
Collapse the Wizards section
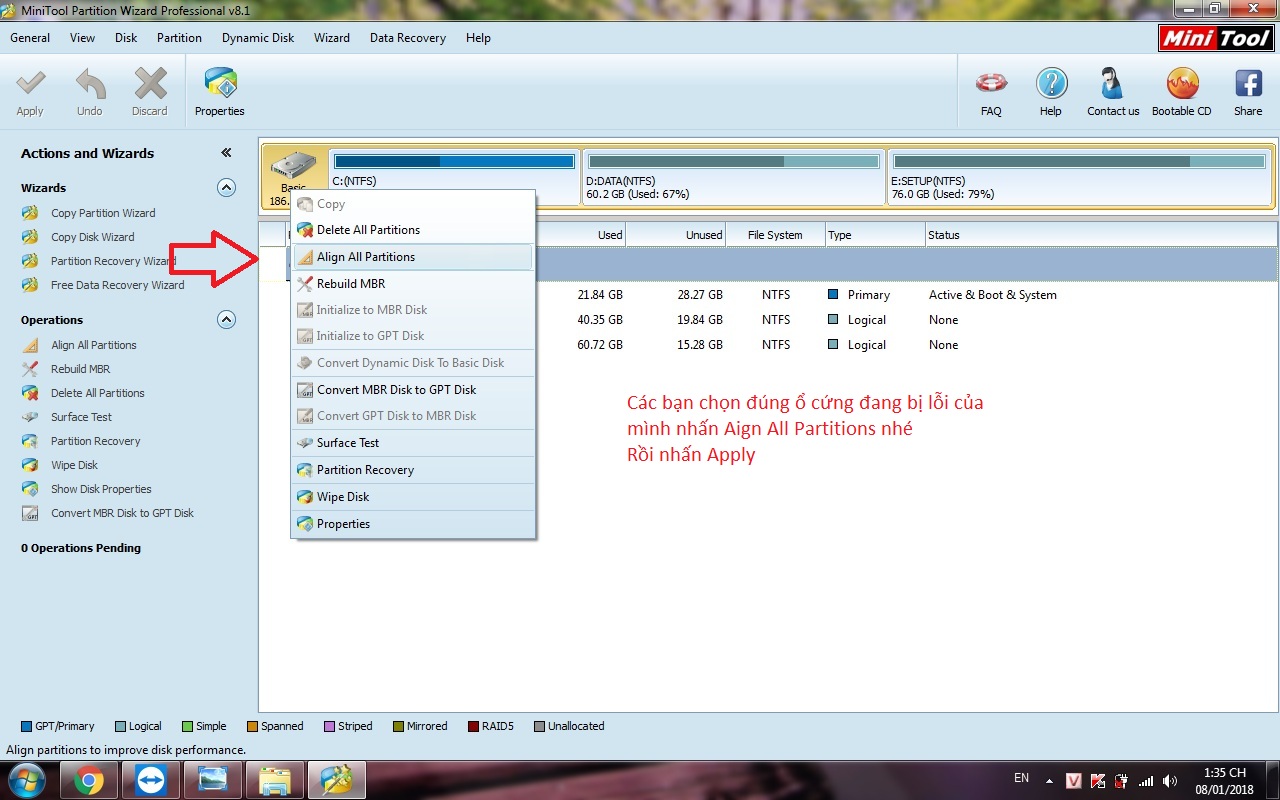(x=226, y=187)
